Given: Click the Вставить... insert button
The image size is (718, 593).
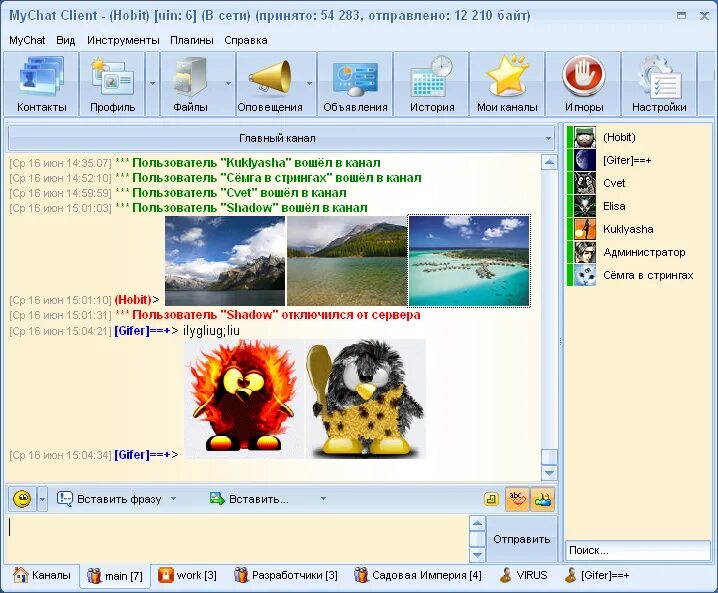Looking at the screenshot, I should coord(249,499).
